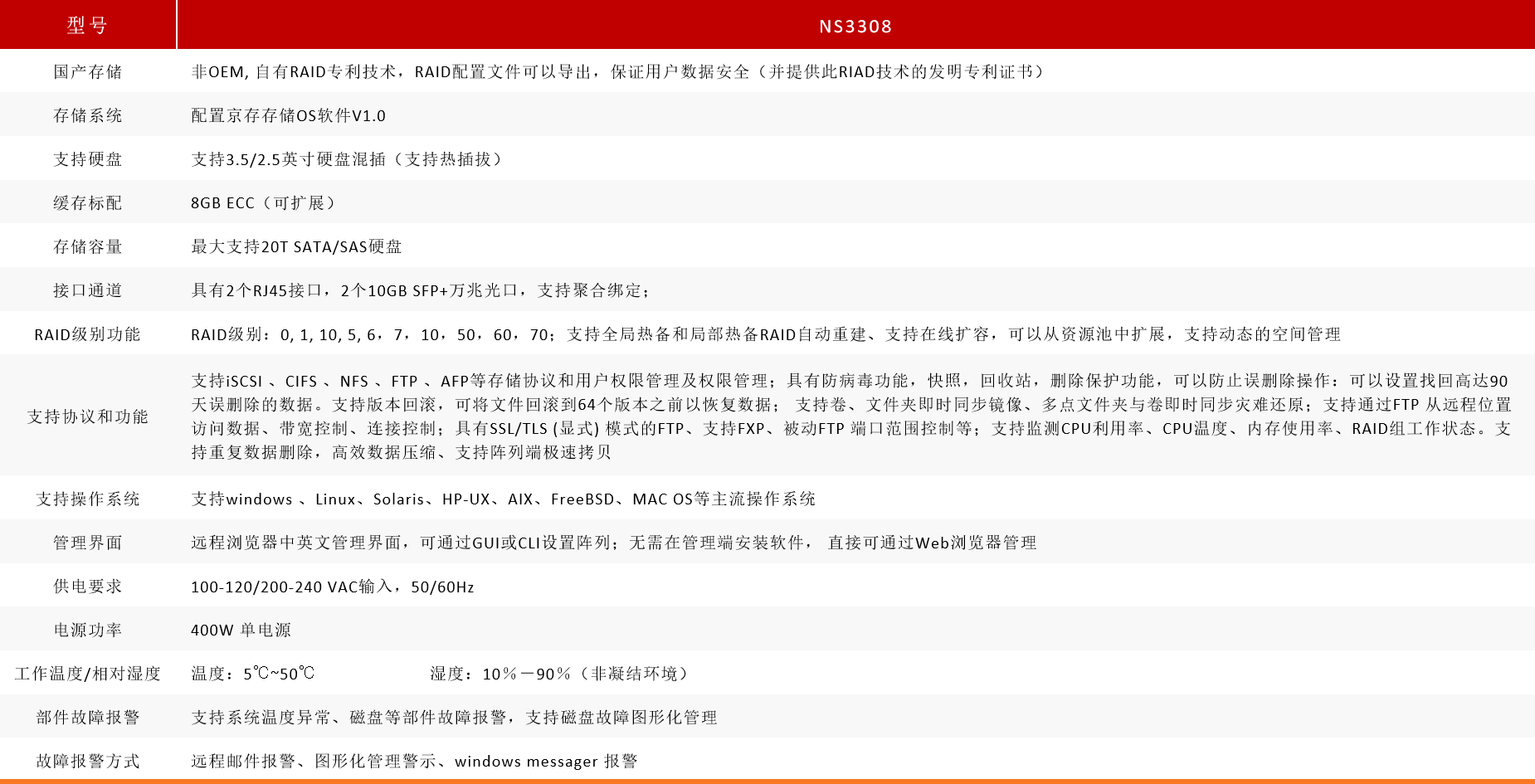Select the 部件故障报警 row label
Viewport: 1535px width, 784px height.
(x=88, y=718)
